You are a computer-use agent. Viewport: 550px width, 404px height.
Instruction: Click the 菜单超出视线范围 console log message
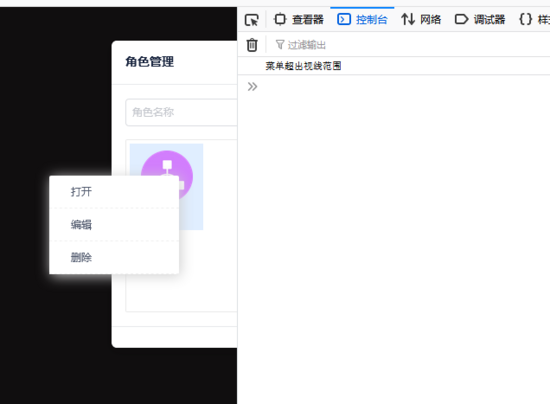(303, 66)
